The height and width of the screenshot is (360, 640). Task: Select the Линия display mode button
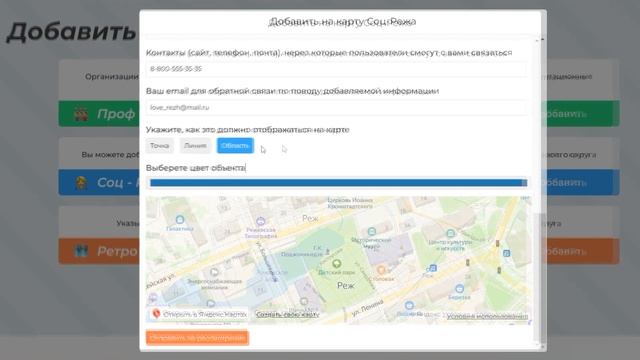coord(195,146)
